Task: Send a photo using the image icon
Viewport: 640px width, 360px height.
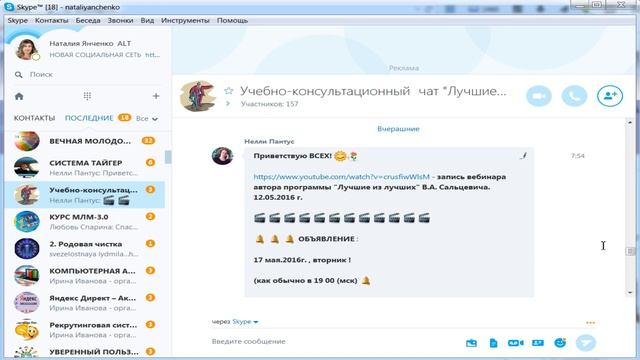Action: [471, 343]
